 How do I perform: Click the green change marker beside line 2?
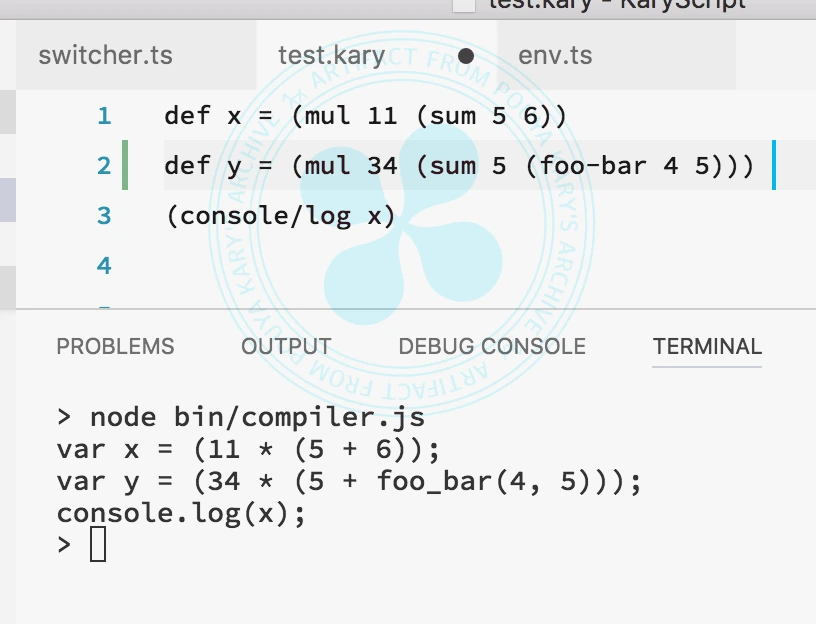point(124,166)
